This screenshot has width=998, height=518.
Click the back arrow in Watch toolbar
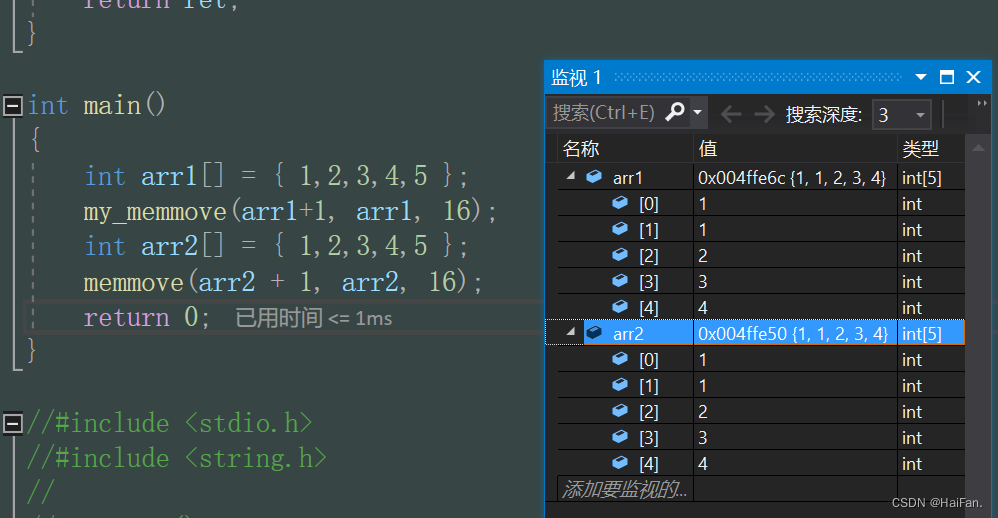731,114
